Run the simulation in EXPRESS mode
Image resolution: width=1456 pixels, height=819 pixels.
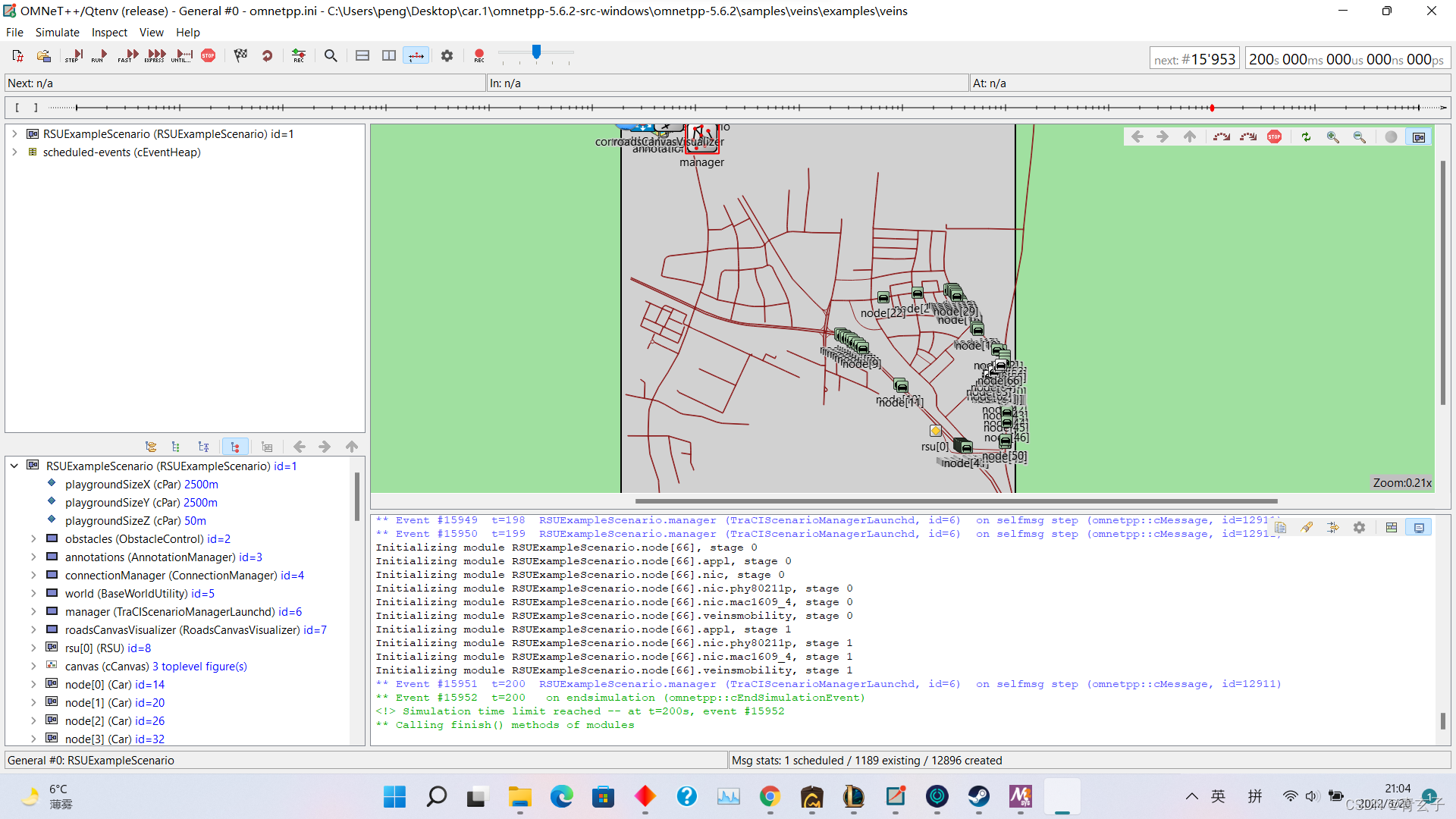point(155,55)
